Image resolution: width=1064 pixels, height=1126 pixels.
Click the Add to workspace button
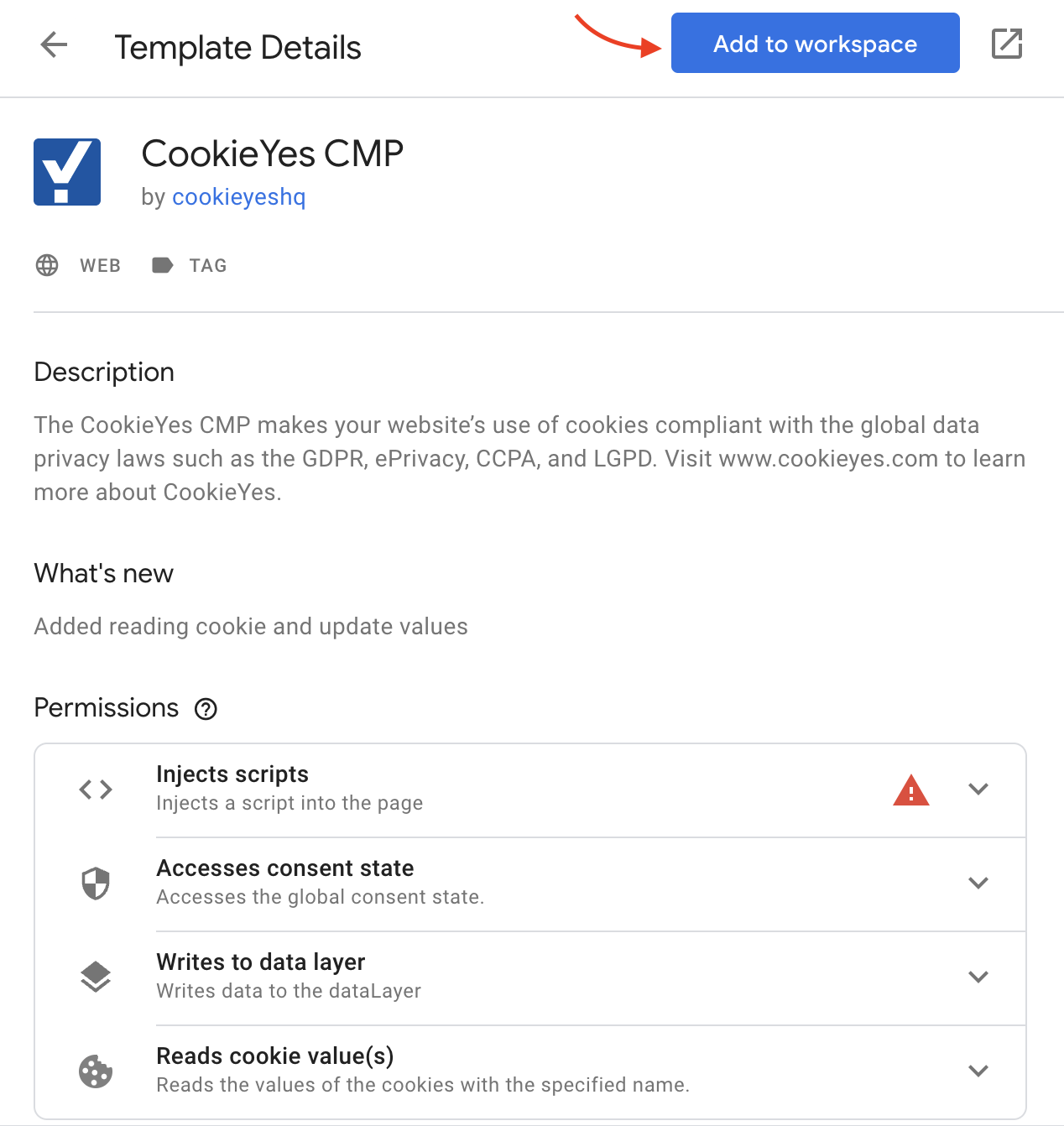point(816,43)
